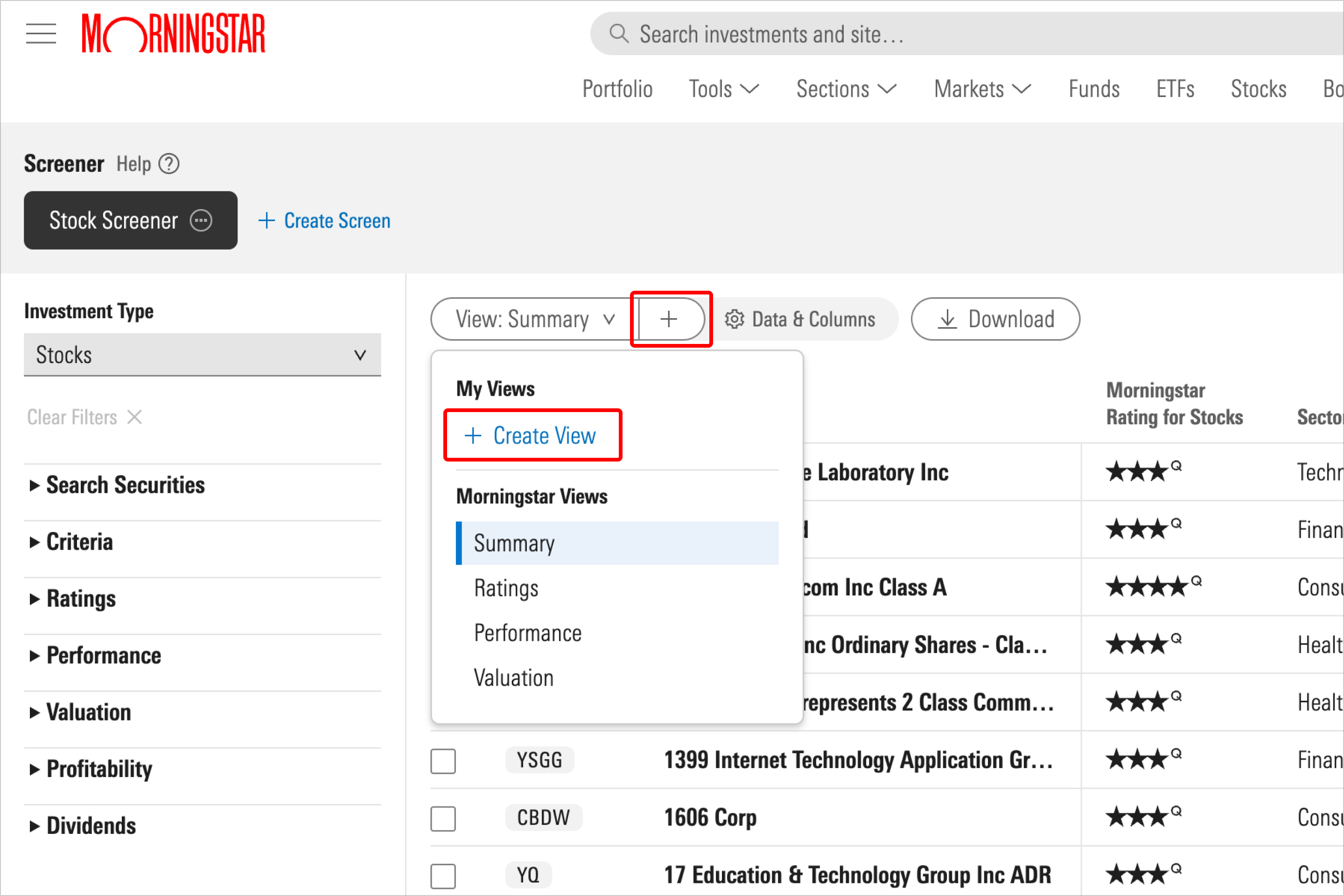Click Morningstar Rating for Stocks column header
Image resolution: width=1344 pixels, height=896 pixels.
click(x=1174, y=403)
